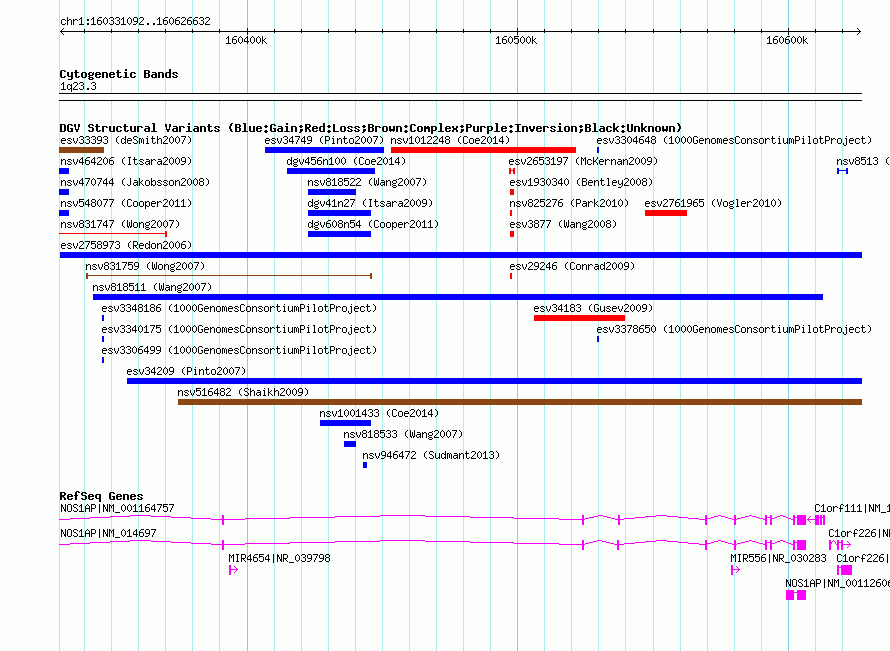Open esv34209 (Pinto2007) variant label
Screen dimensions: 890x651
(x=186, y=371)
